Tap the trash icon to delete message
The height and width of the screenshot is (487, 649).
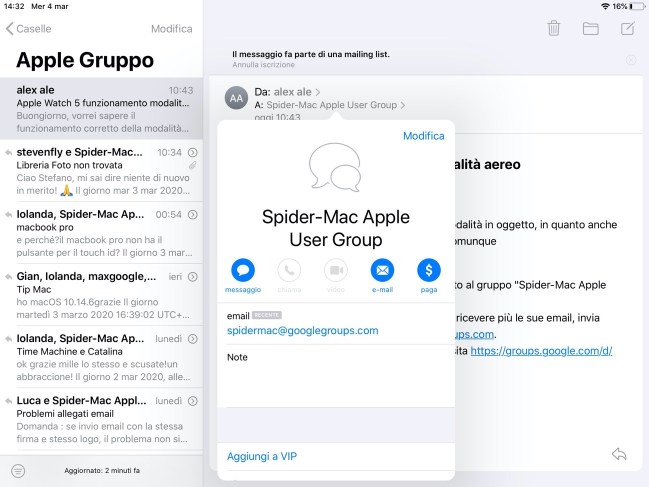coord(553,28)
